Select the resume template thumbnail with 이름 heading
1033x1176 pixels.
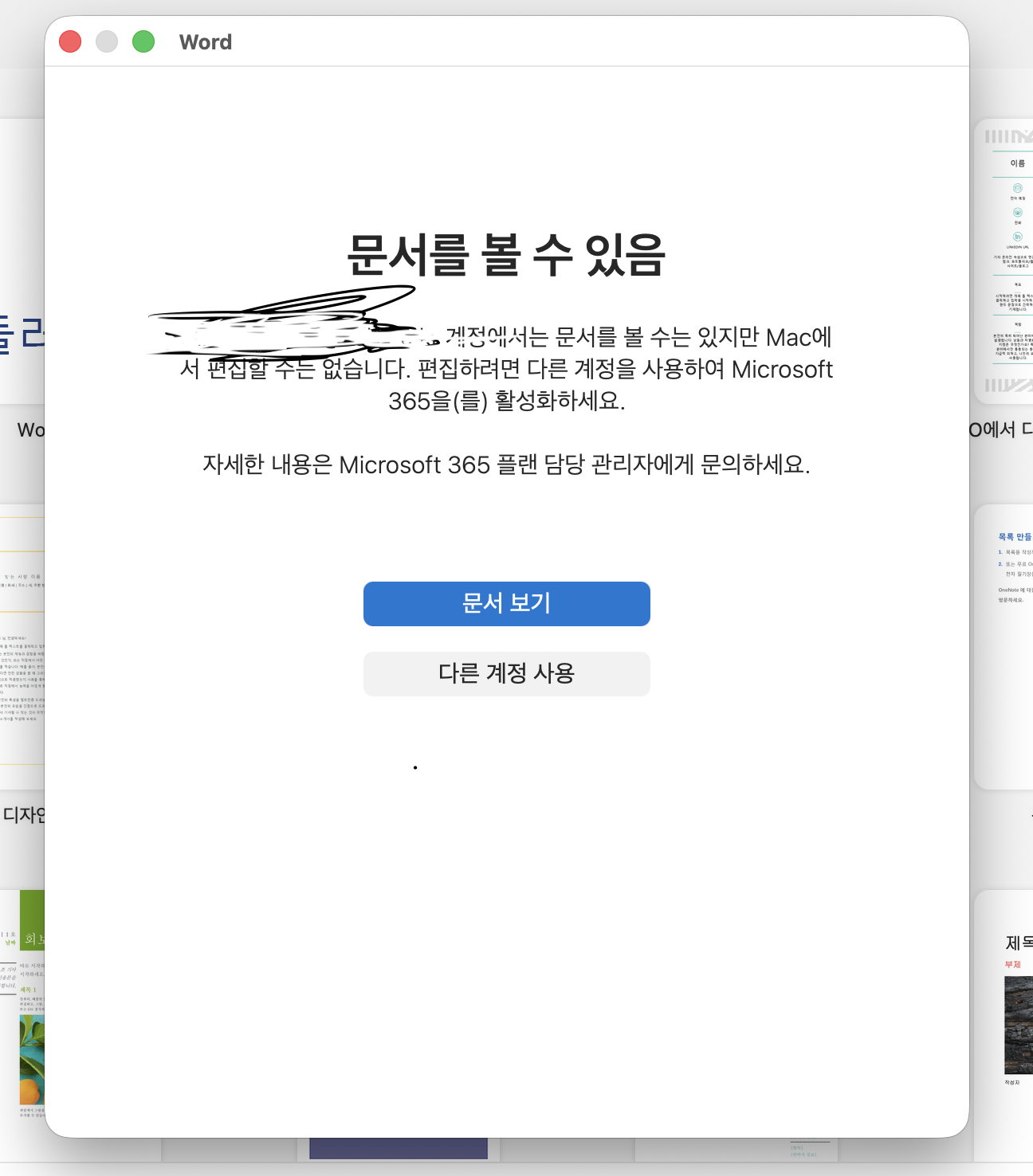(1004, 261)
